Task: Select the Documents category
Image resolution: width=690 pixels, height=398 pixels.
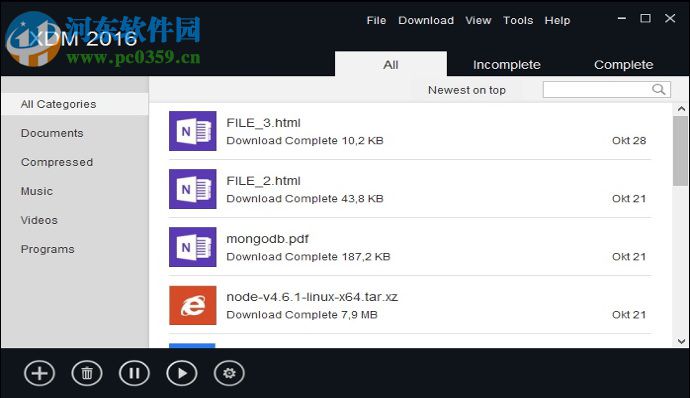Action: point(52,133)
